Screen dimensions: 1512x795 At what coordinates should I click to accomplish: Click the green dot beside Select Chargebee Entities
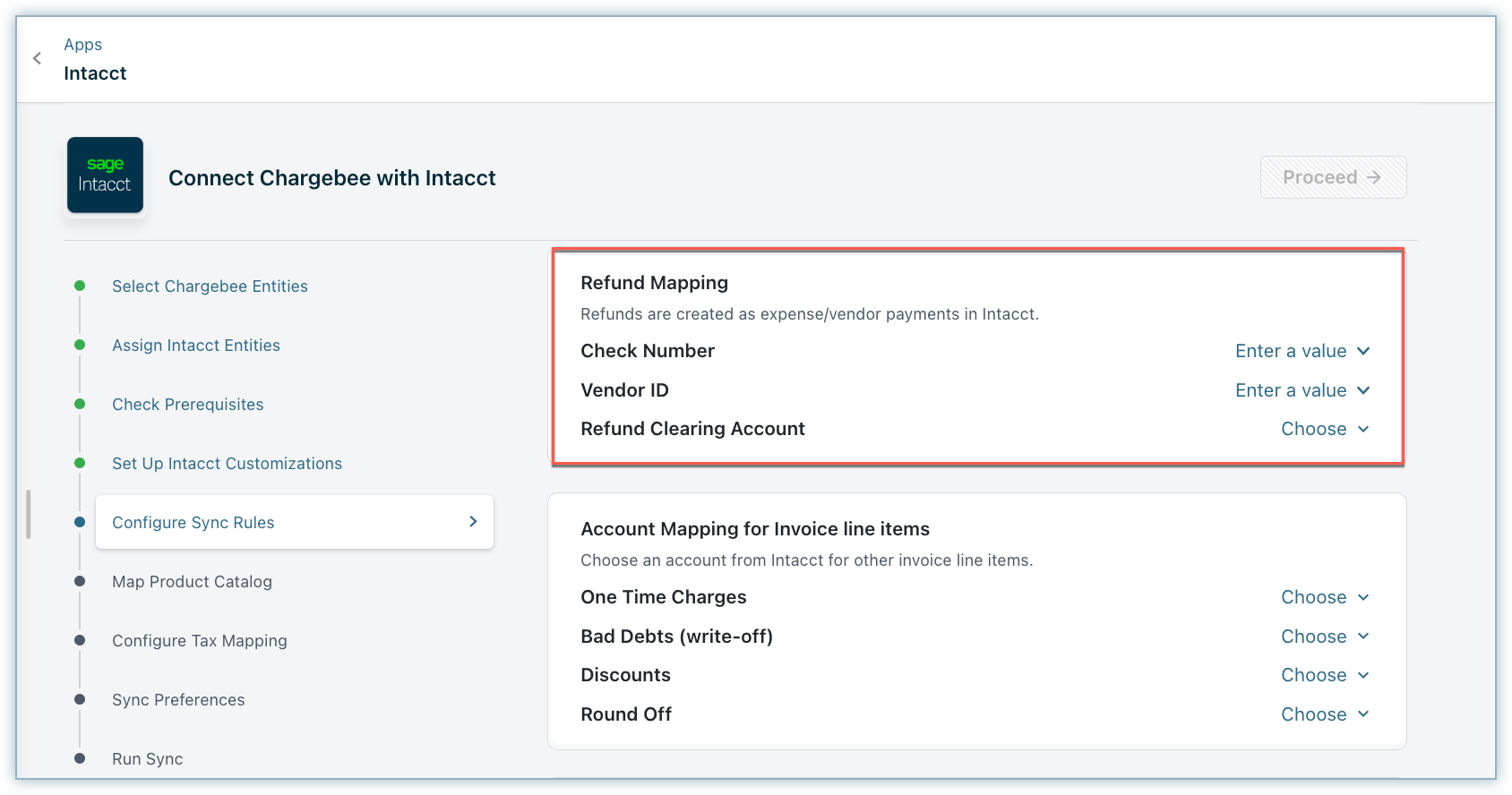coord(80,286)
